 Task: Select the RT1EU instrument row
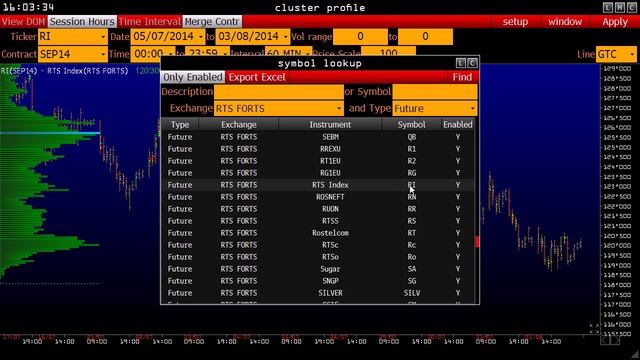click(x=318, y=161)
